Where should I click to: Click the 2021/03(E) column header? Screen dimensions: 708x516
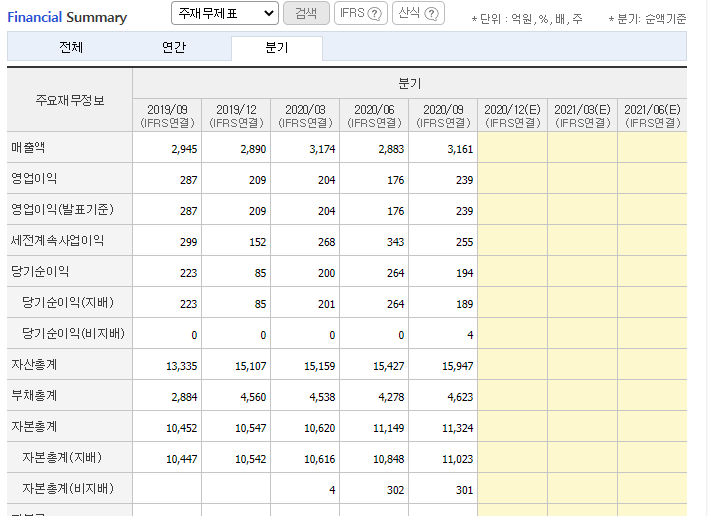tap(582, 116)
